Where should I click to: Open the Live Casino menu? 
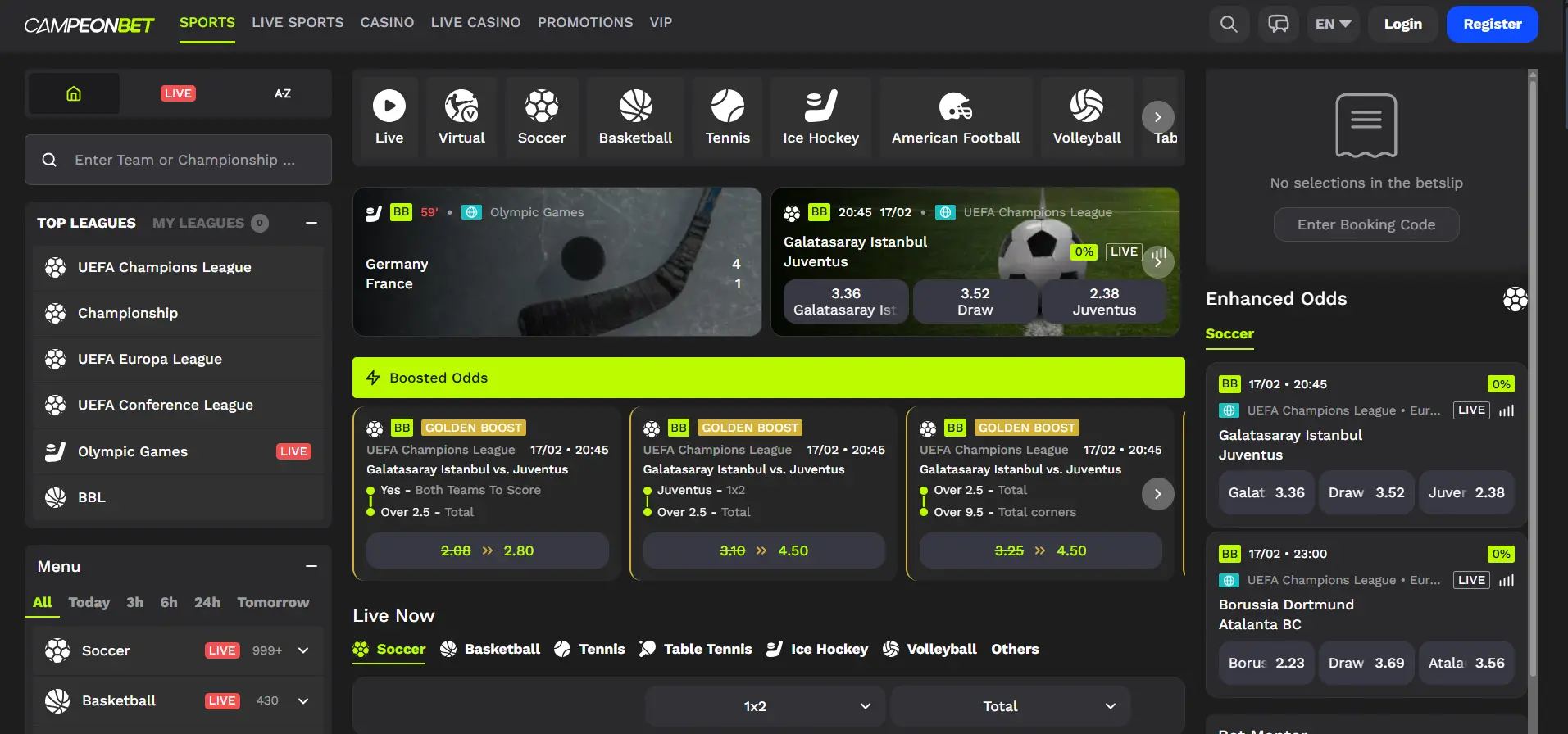click(475, 23)
